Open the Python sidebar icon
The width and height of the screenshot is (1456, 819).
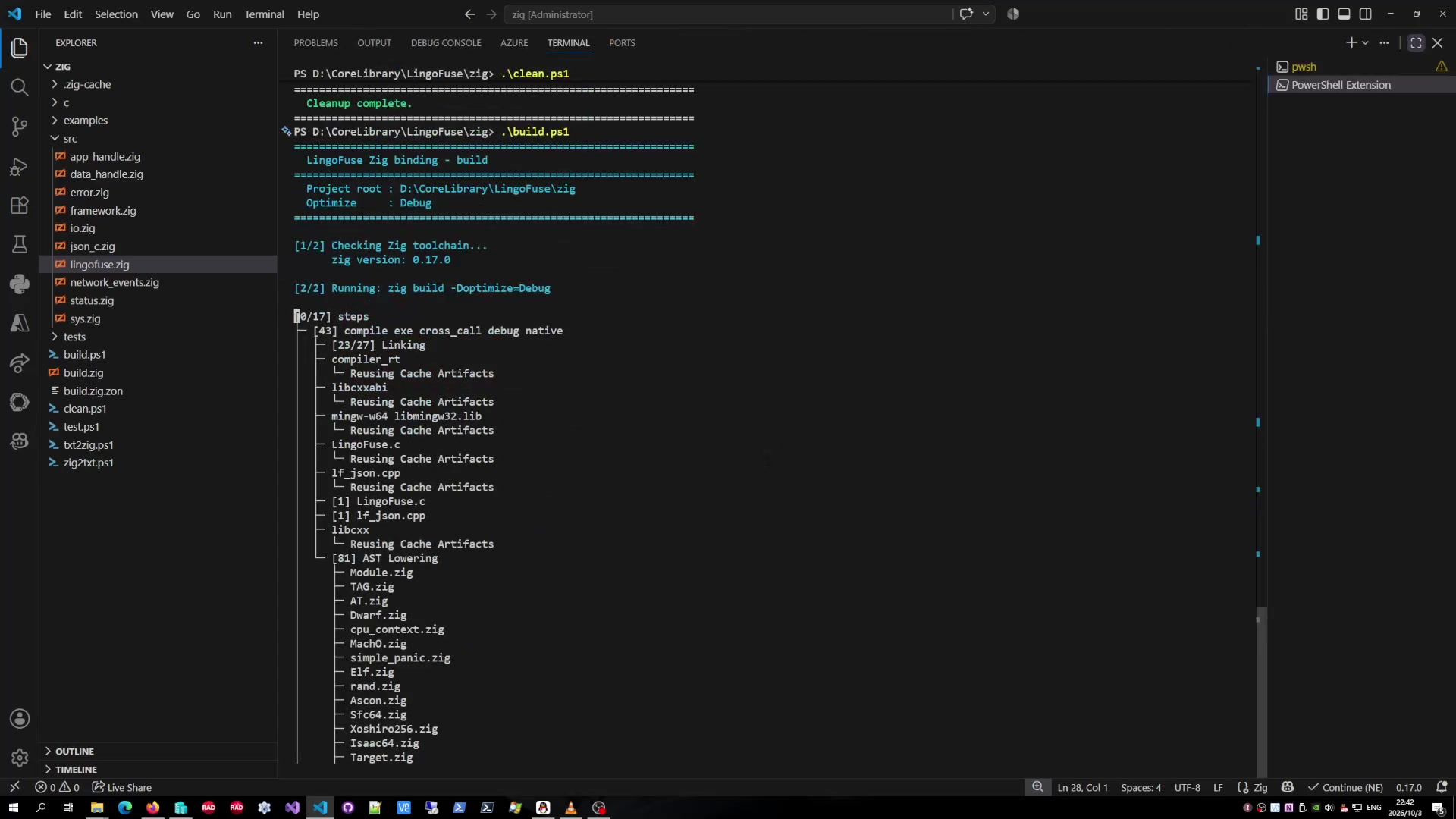(x=20, y=284)
